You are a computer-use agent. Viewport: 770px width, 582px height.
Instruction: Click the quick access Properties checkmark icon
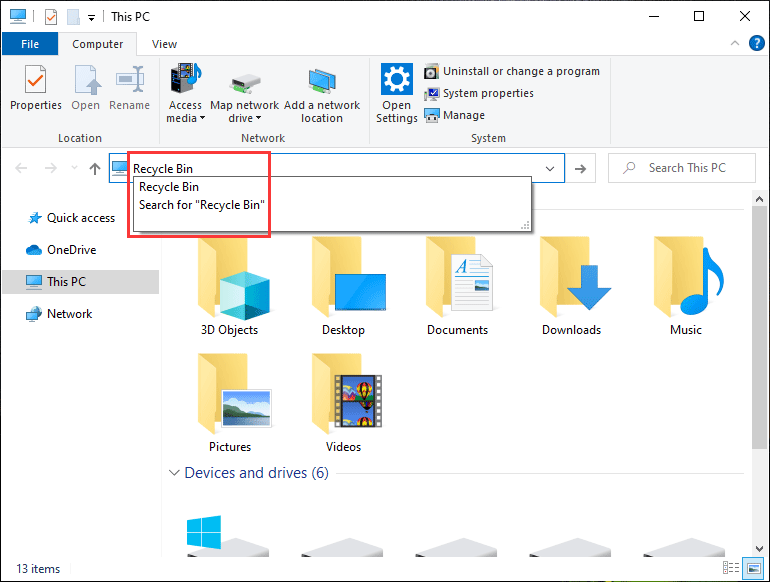(51, 17)
